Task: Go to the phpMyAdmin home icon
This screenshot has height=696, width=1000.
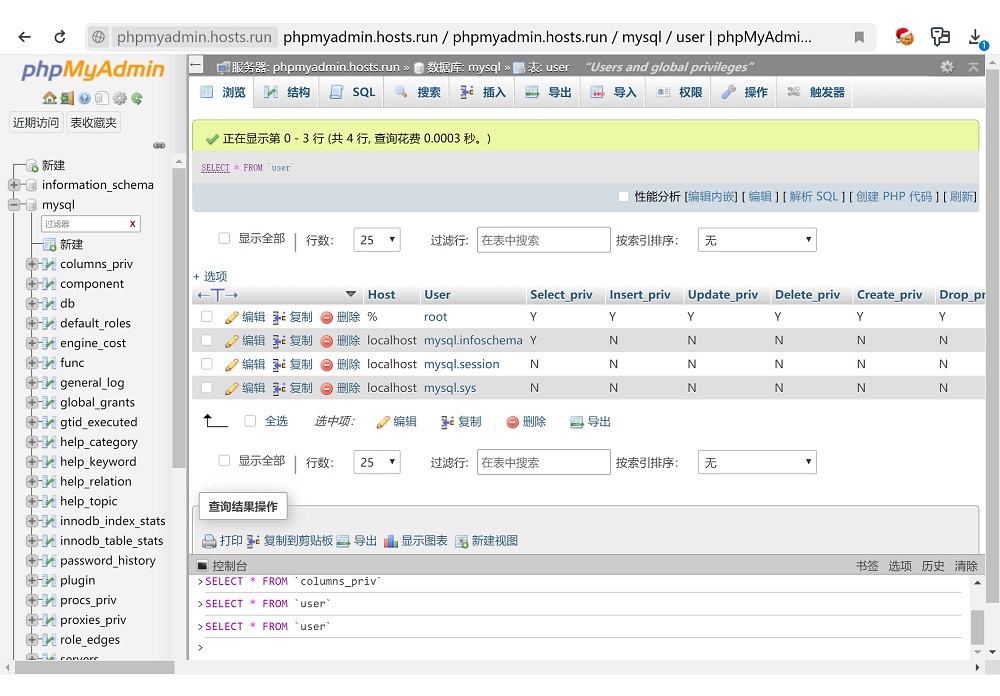Action: coord(49,98)
